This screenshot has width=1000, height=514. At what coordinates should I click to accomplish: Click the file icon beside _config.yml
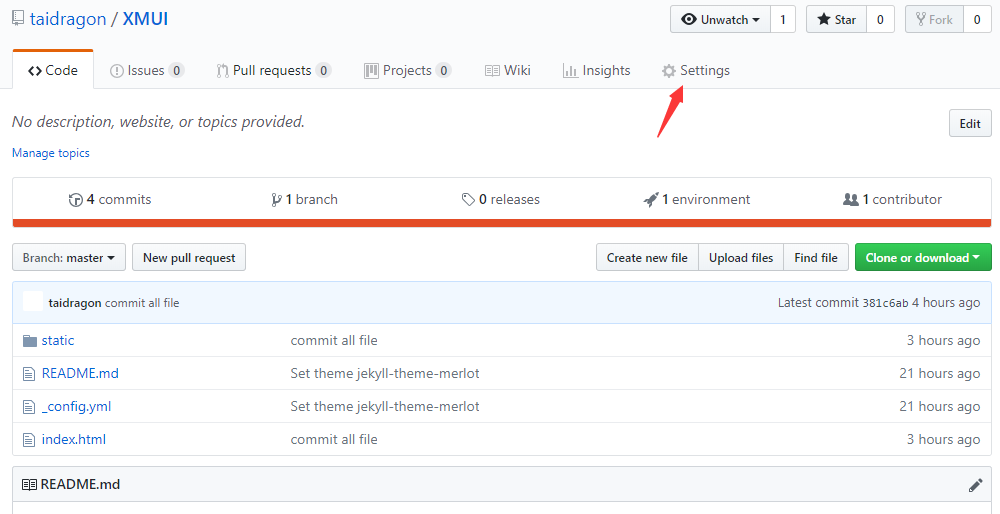coord(29,407)
